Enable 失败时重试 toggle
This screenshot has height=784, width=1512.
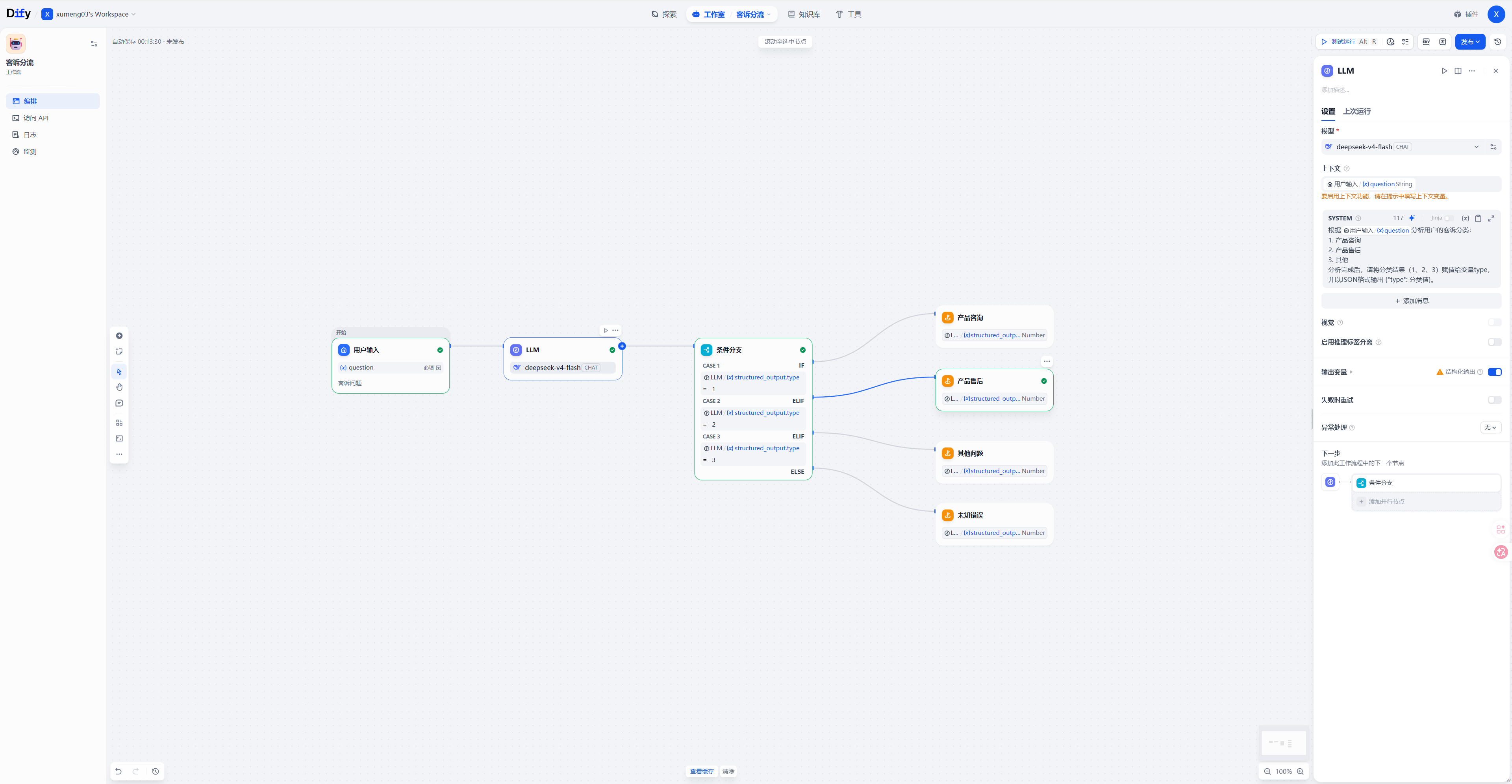(x=1494, y=400)
